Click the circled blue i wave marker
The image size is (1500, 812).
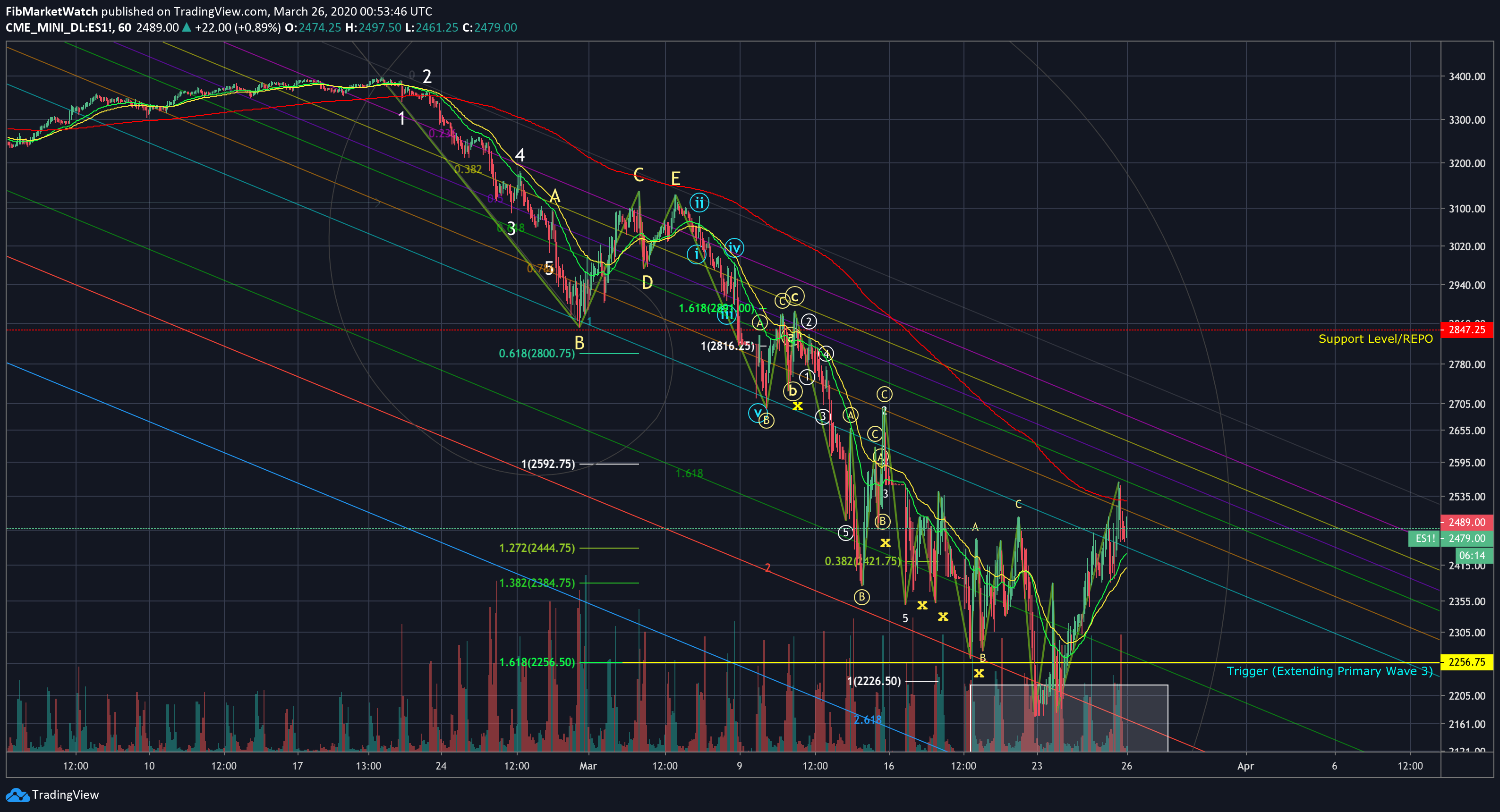click(696, 254)
